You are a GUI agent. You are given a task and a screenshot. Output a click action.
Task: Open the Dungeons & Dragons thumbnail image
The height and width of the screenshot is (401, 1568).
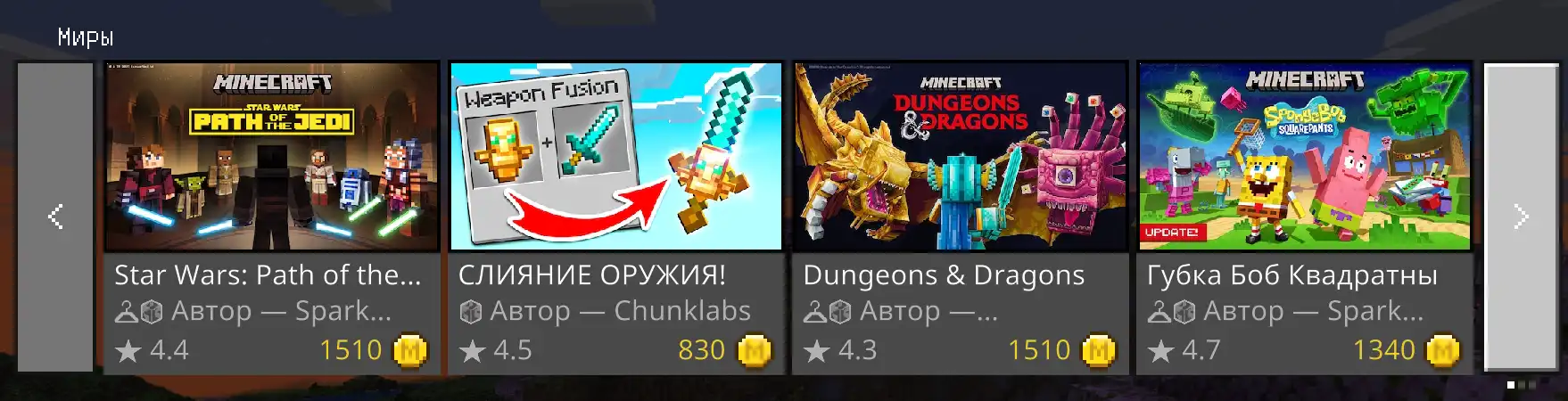pos(961,156)
